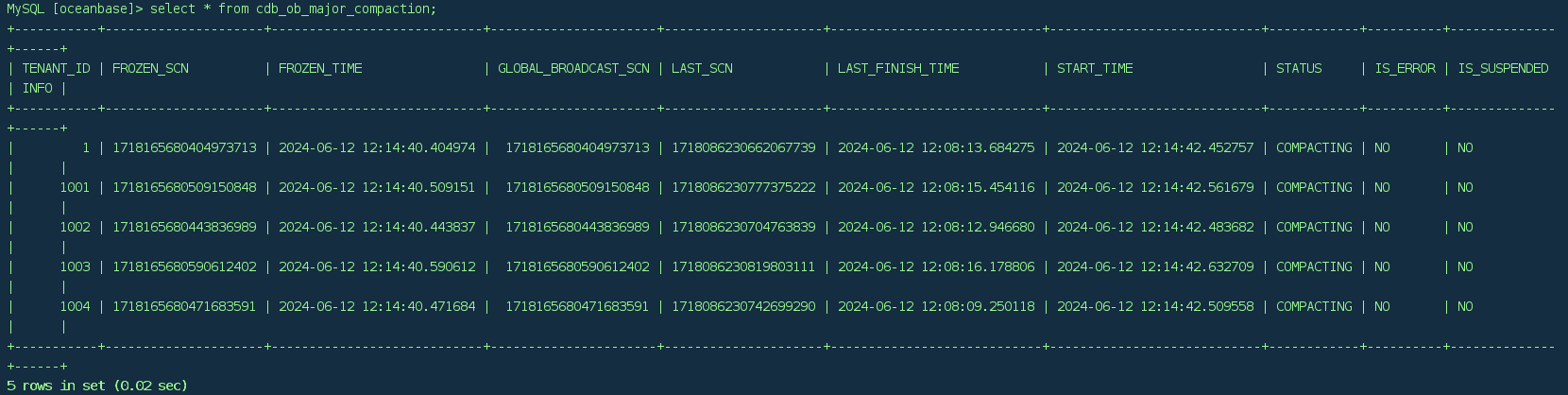This screenshot has width=1568, height=395.
Task: Click the IS_ERROR column header
Action: click(1405, 68)
